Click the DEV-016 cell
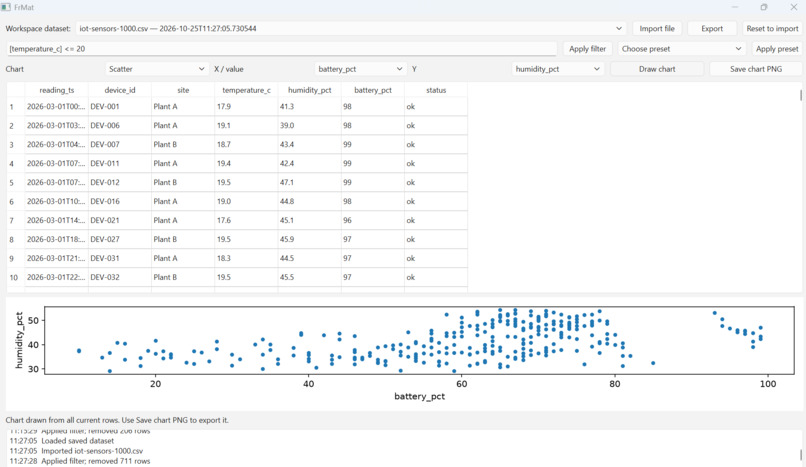Screen dimensions: 806x467 pyautogui.click(x=120, y=201)
